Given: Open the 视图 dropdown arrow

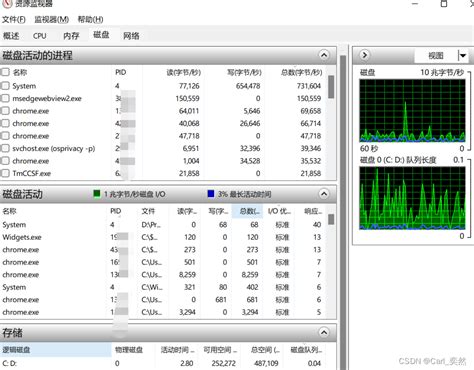Looking at the screenshot, I should (x=463, y=56).
